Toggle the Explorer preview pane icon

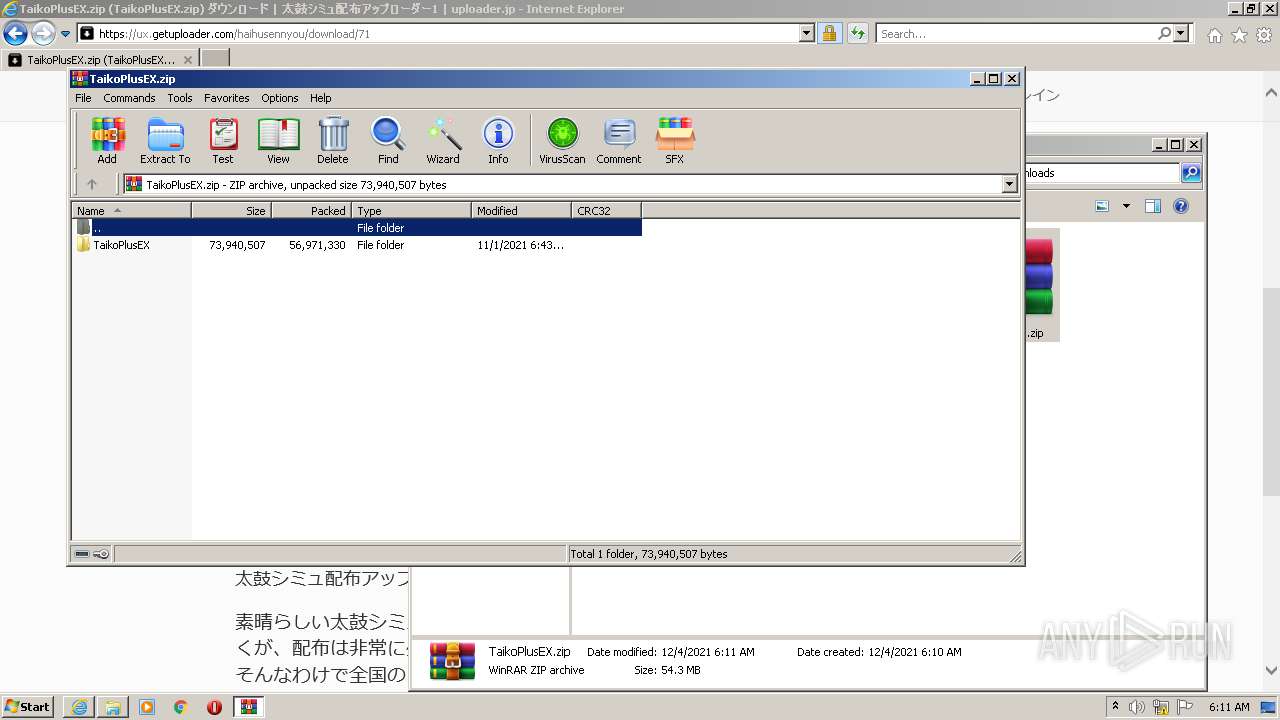click(1153, 207)
